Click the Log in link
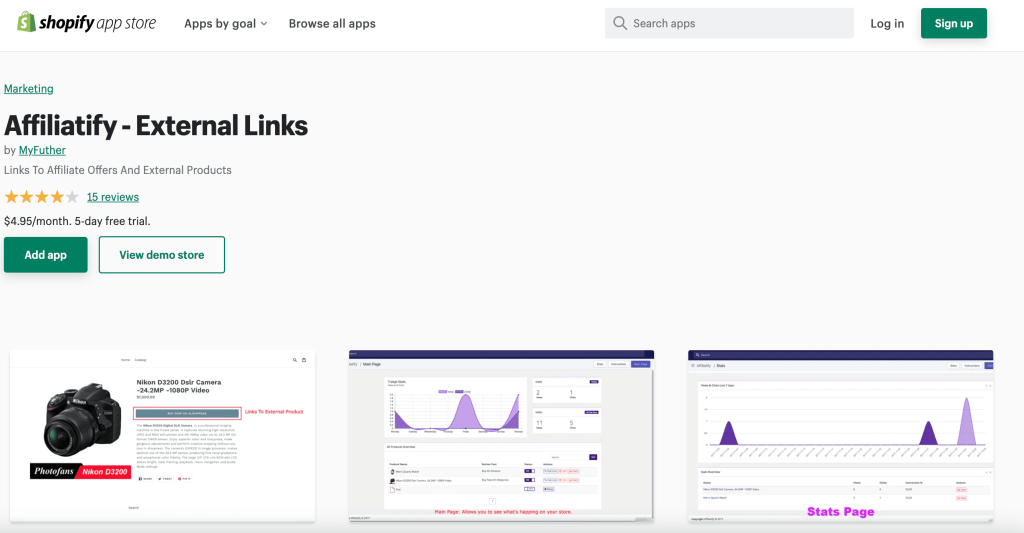Viewport: 1024px width, 533px height. (887, 24)
